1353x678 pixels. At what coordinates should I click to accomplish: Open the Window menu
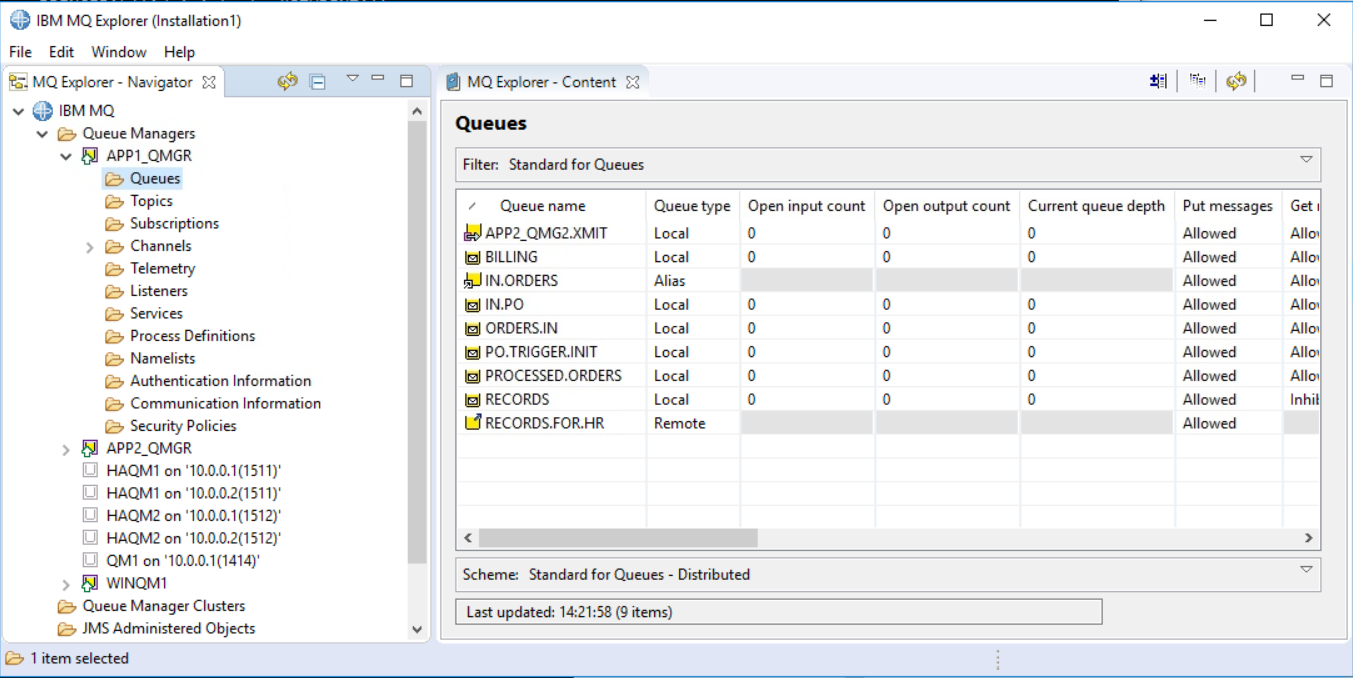coord(119,52)
